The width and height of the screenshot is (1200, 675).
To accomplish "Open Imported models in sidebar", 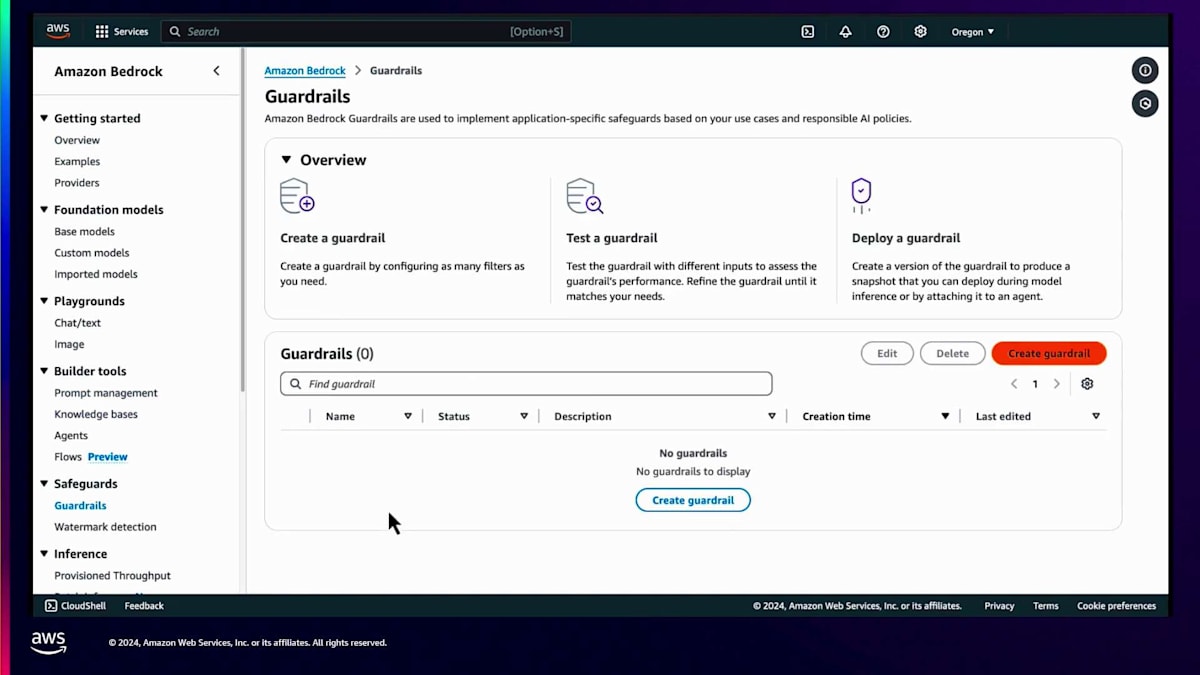I will pos(96,274).
